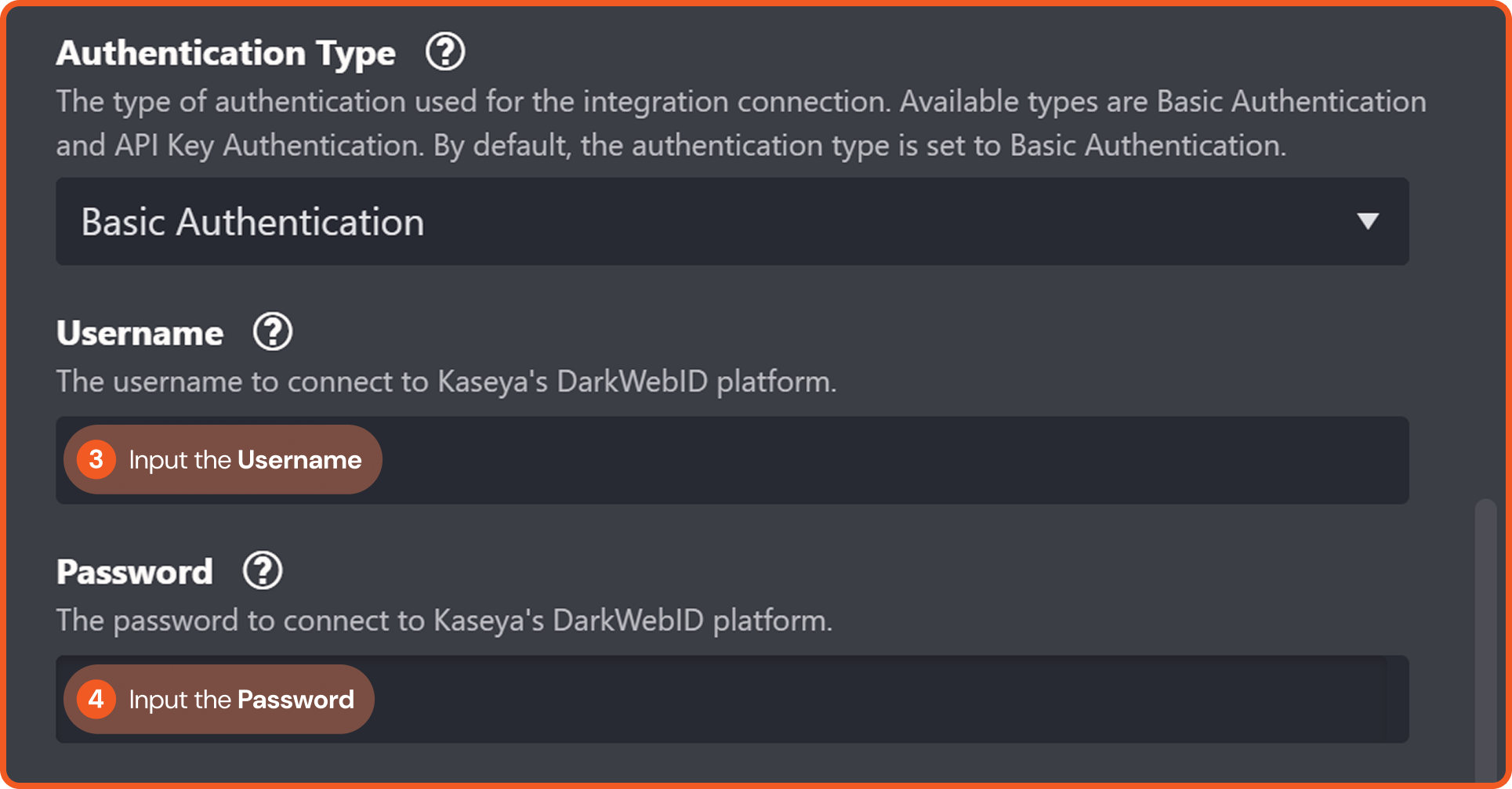Select the 'Basic Authentication' value text
Screen dimensions: 1512x789
click(x=252, y=223)
